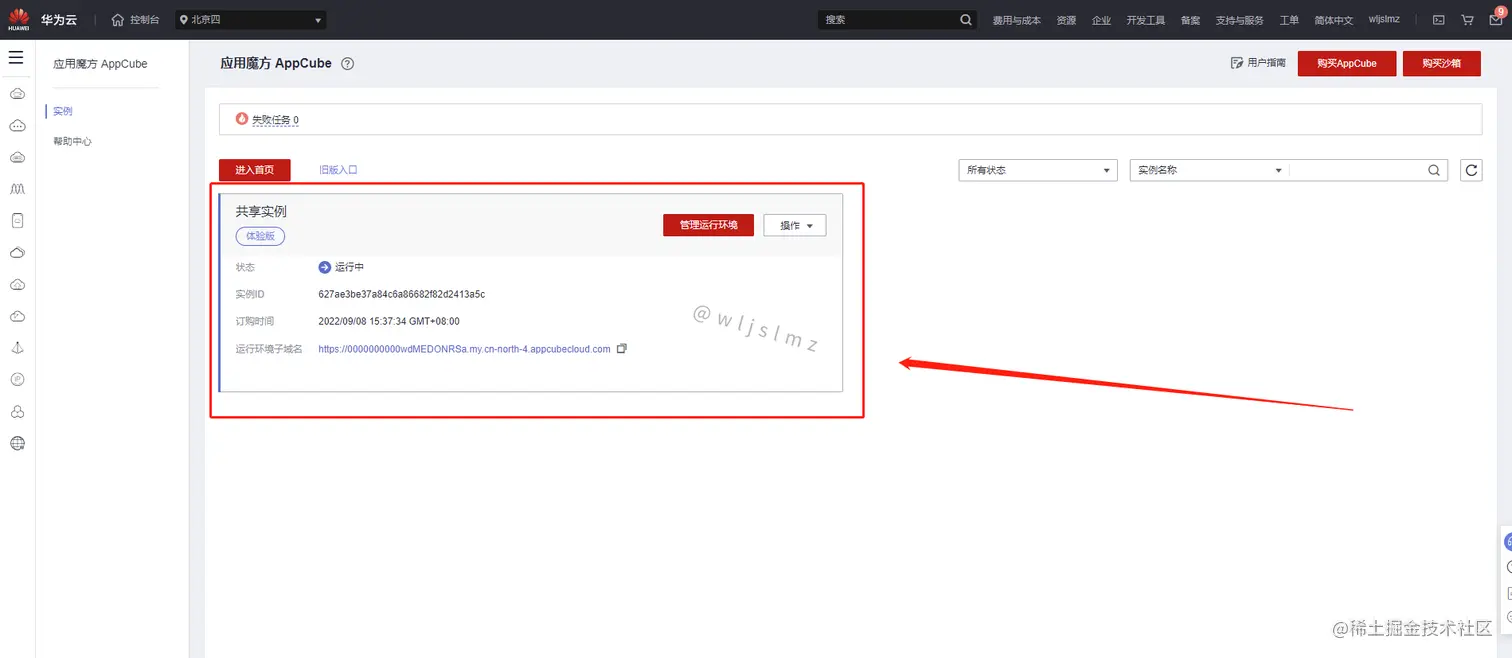The image size is (1512, 658).
Task: Open the shopping cart icon
Action: (x=1467, y=20)
